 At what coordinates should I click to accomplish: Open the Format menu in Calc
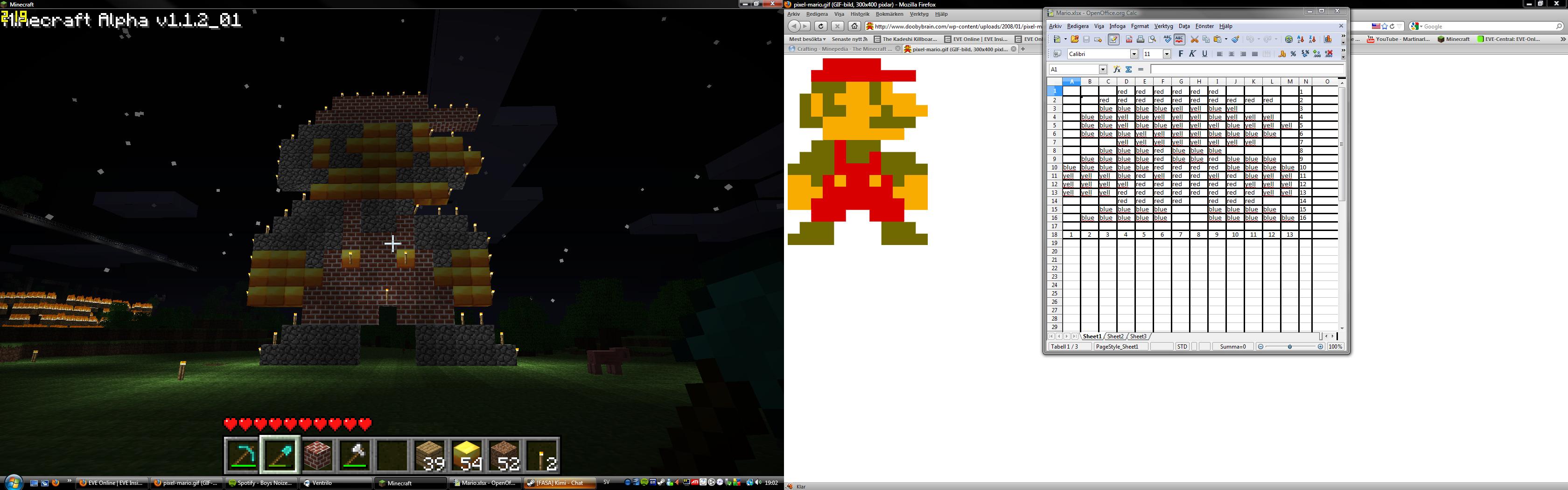pyautogui.click(x=1140, y=26)
